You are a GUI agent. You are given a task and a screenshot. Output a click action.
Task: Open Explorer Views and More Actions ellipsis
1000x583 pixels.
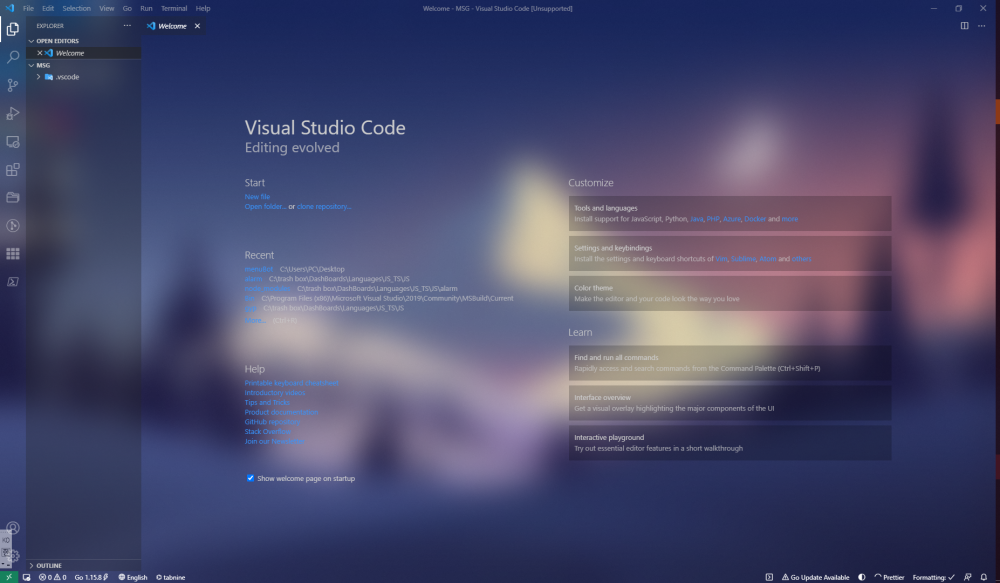click(127, 26)
